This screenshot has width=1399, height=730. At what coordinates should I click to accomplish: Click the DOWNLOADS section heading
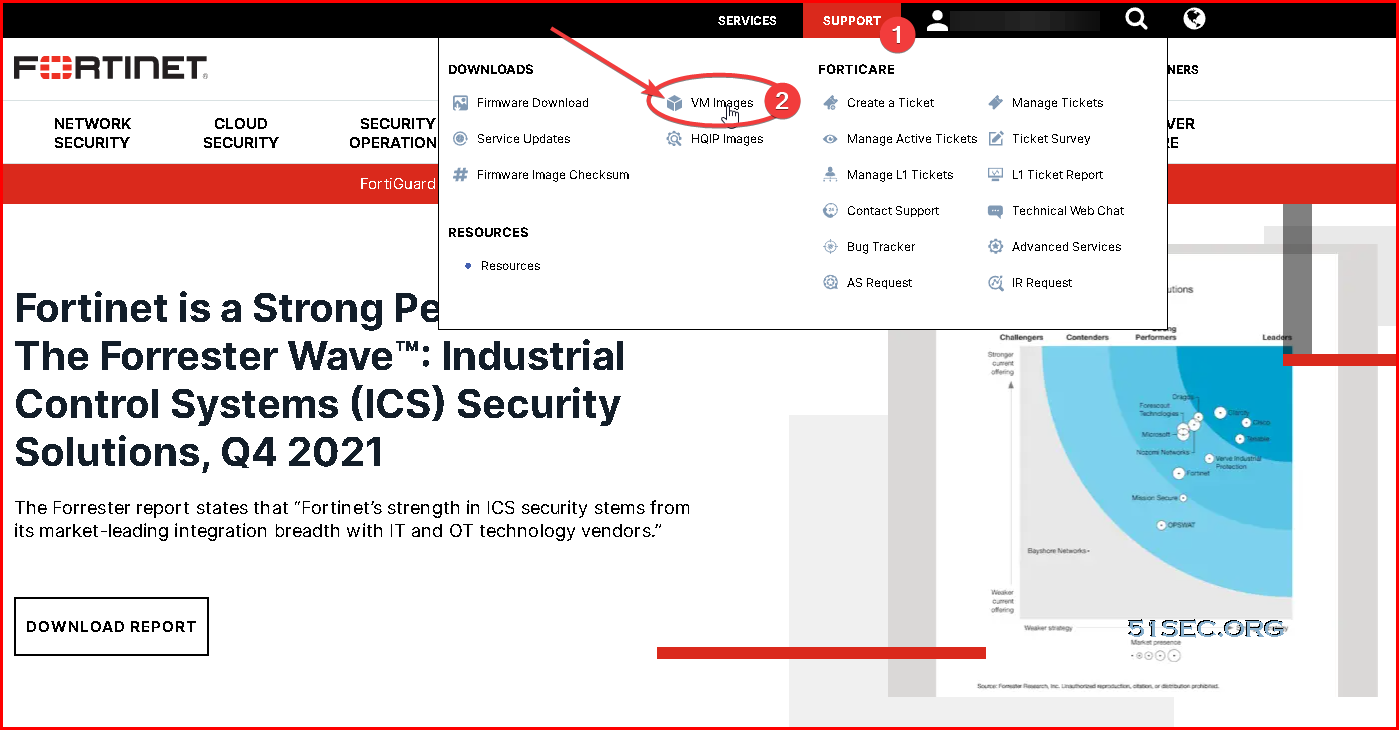pyautogui.click(x=491, y=70)
